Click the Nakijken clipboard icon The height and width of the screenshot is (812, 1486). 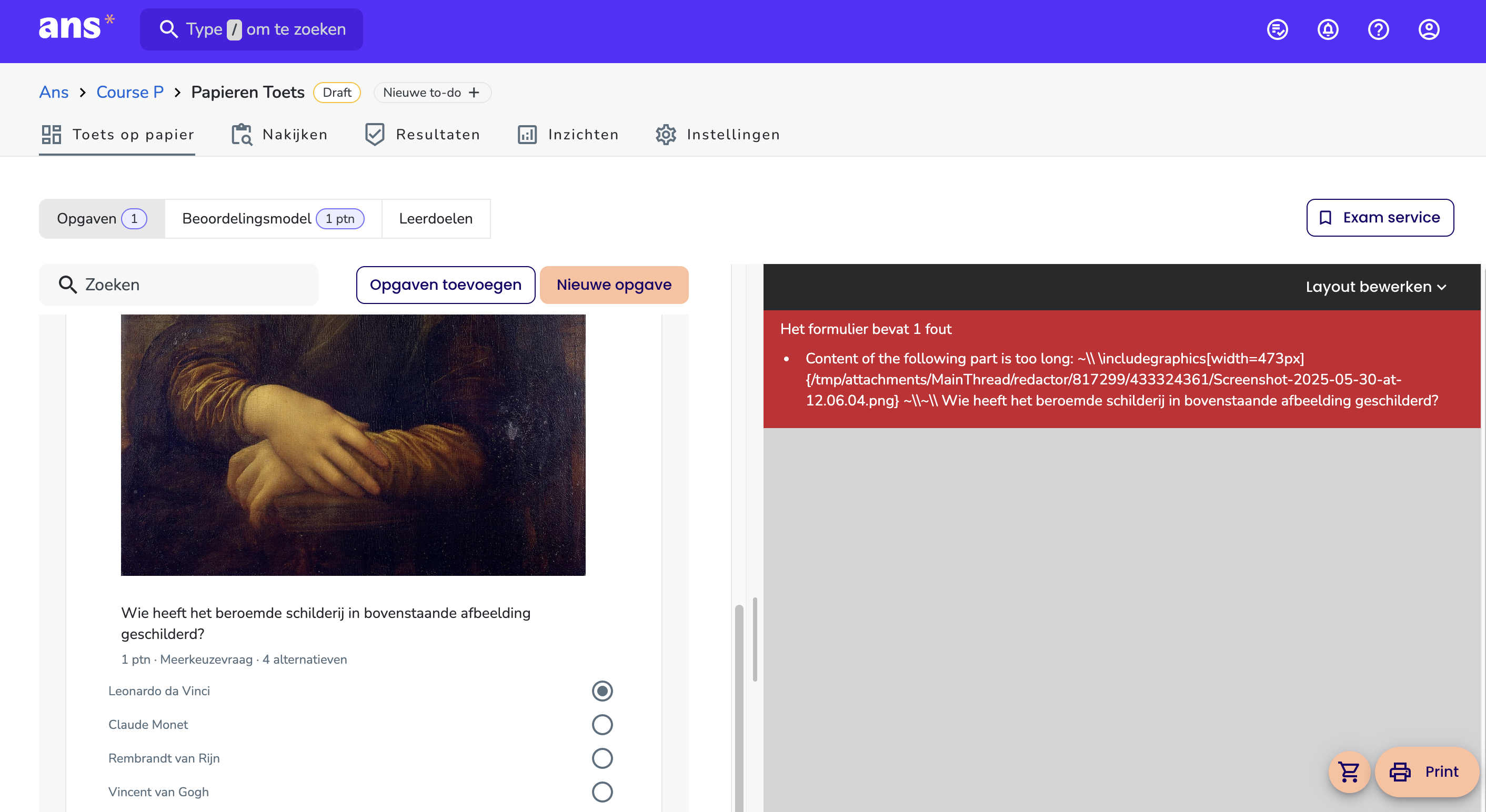click(x=242, y=135)
